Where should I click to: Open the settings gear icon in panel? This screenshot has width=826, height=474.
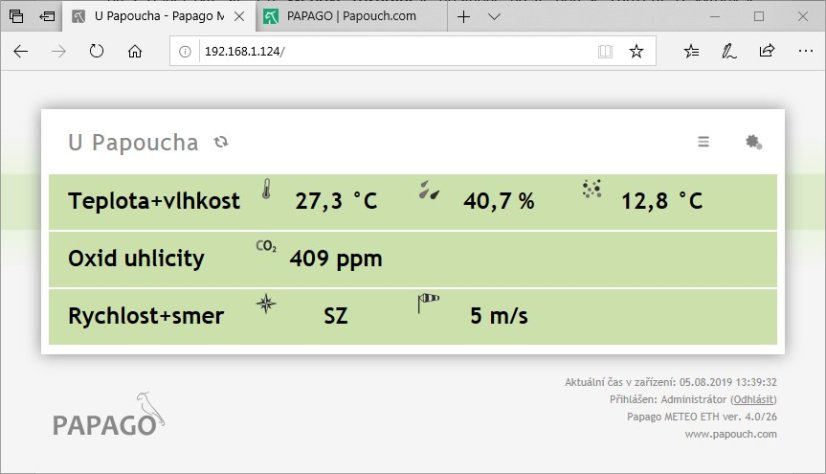(x=754, y=142)
